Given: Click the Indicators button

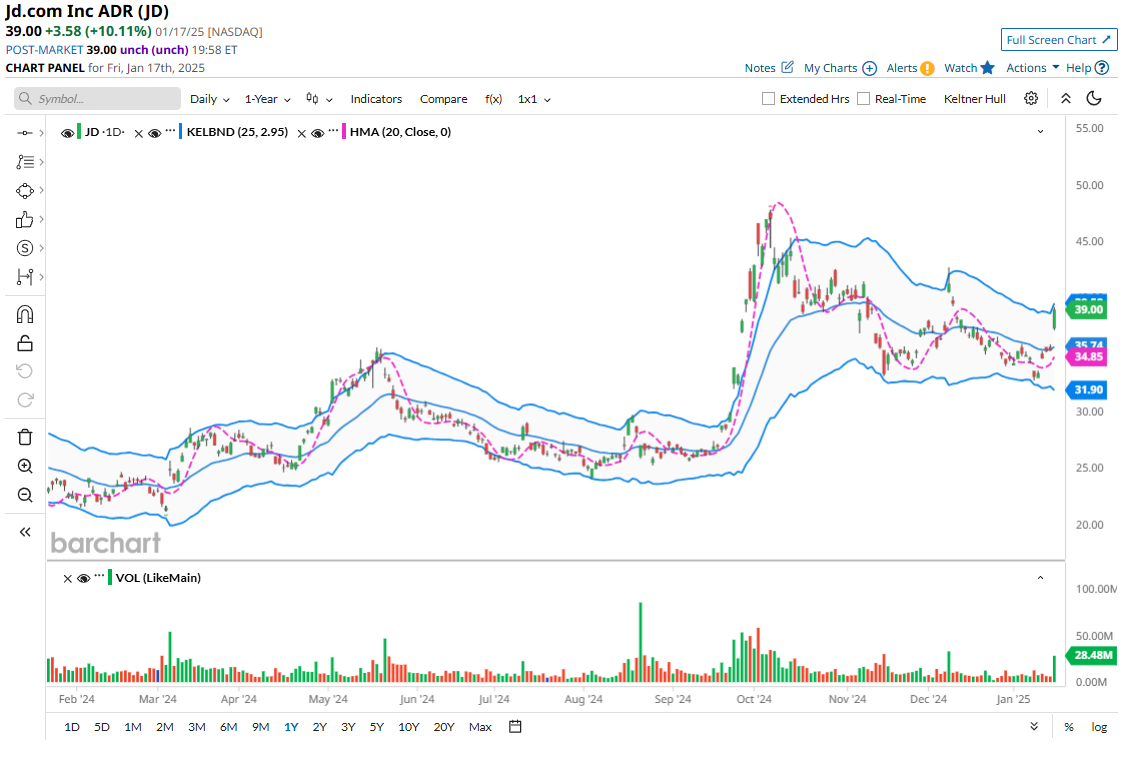Looking at the screenshot, I should click(376, 99).
